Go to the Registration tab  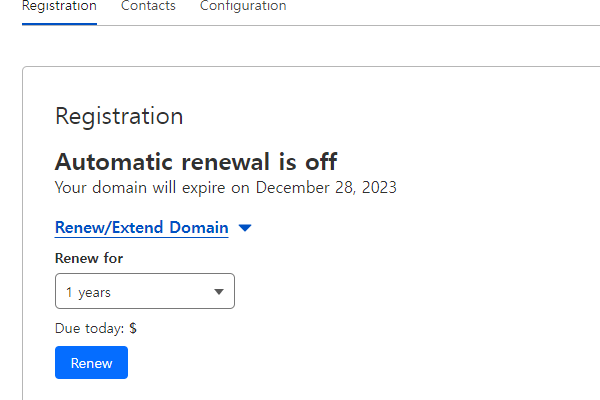pos(59,6)
